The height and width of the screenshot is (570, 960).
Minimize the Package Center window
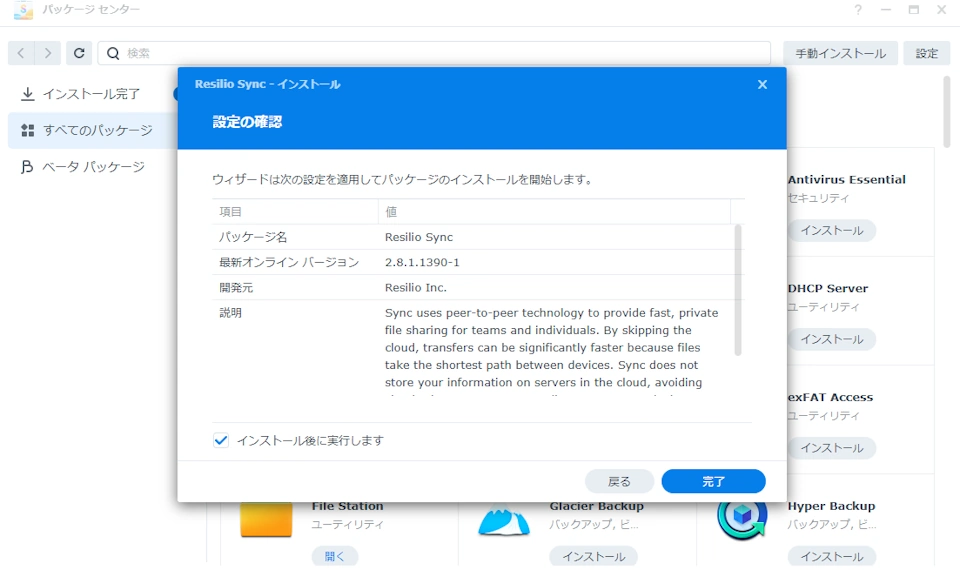pyautogui.click(x=886, y=10)
